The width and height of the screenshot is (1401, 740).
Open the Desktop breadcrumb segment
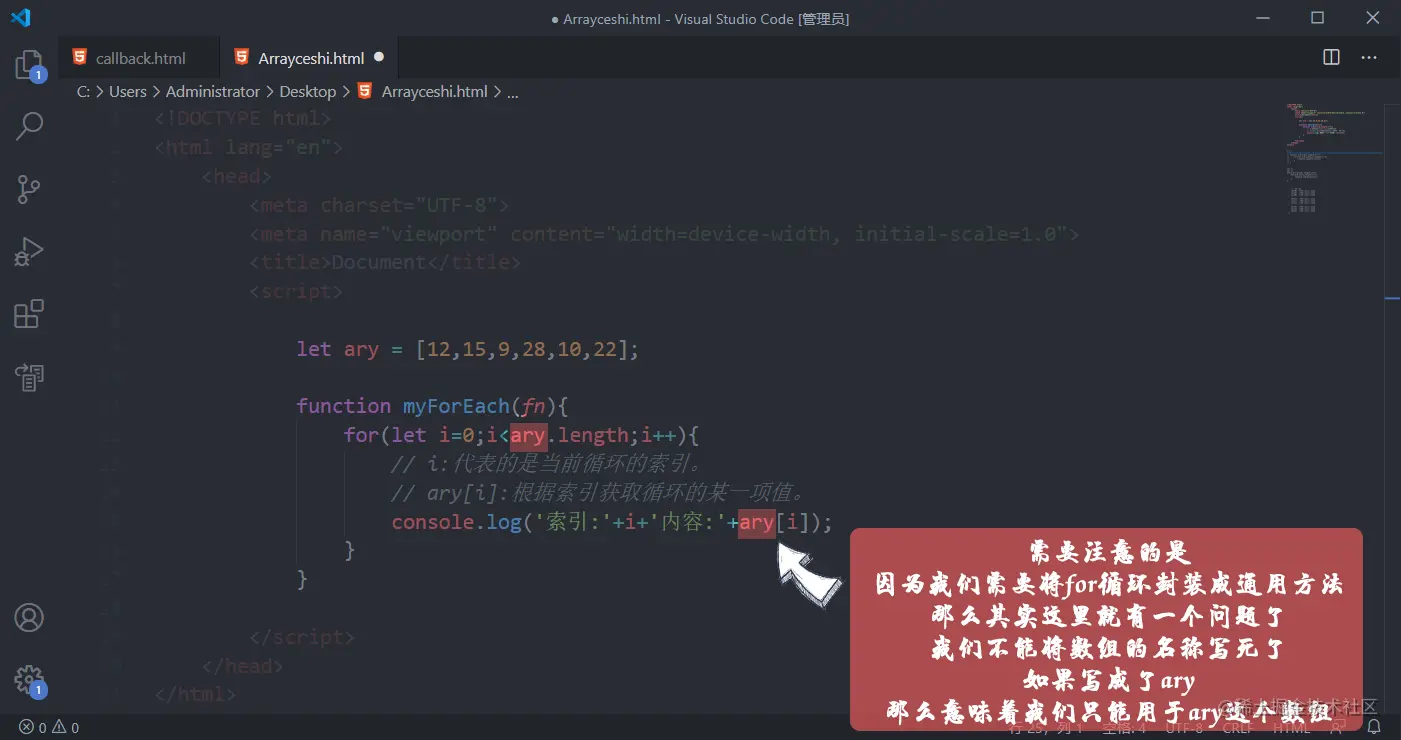[308, 91]
